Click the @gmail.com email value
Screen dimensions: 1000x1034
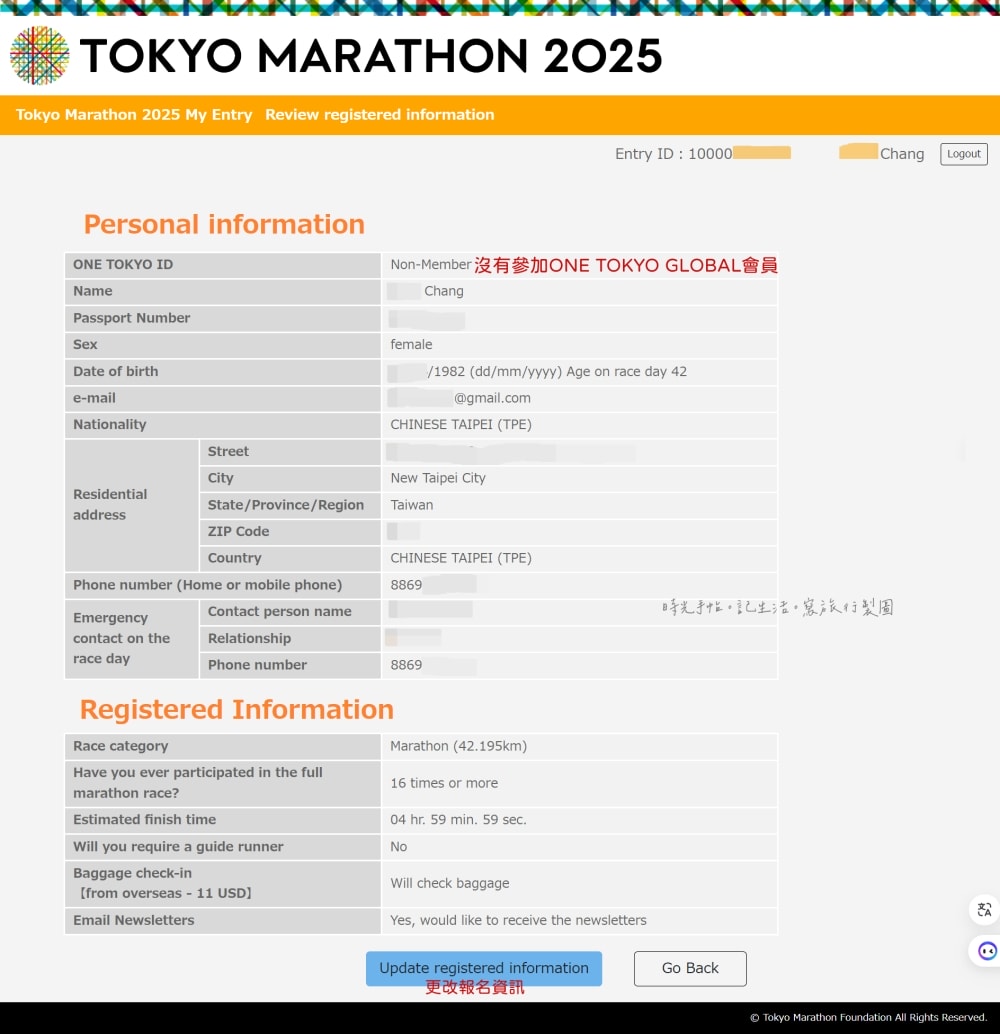[492, 398]
